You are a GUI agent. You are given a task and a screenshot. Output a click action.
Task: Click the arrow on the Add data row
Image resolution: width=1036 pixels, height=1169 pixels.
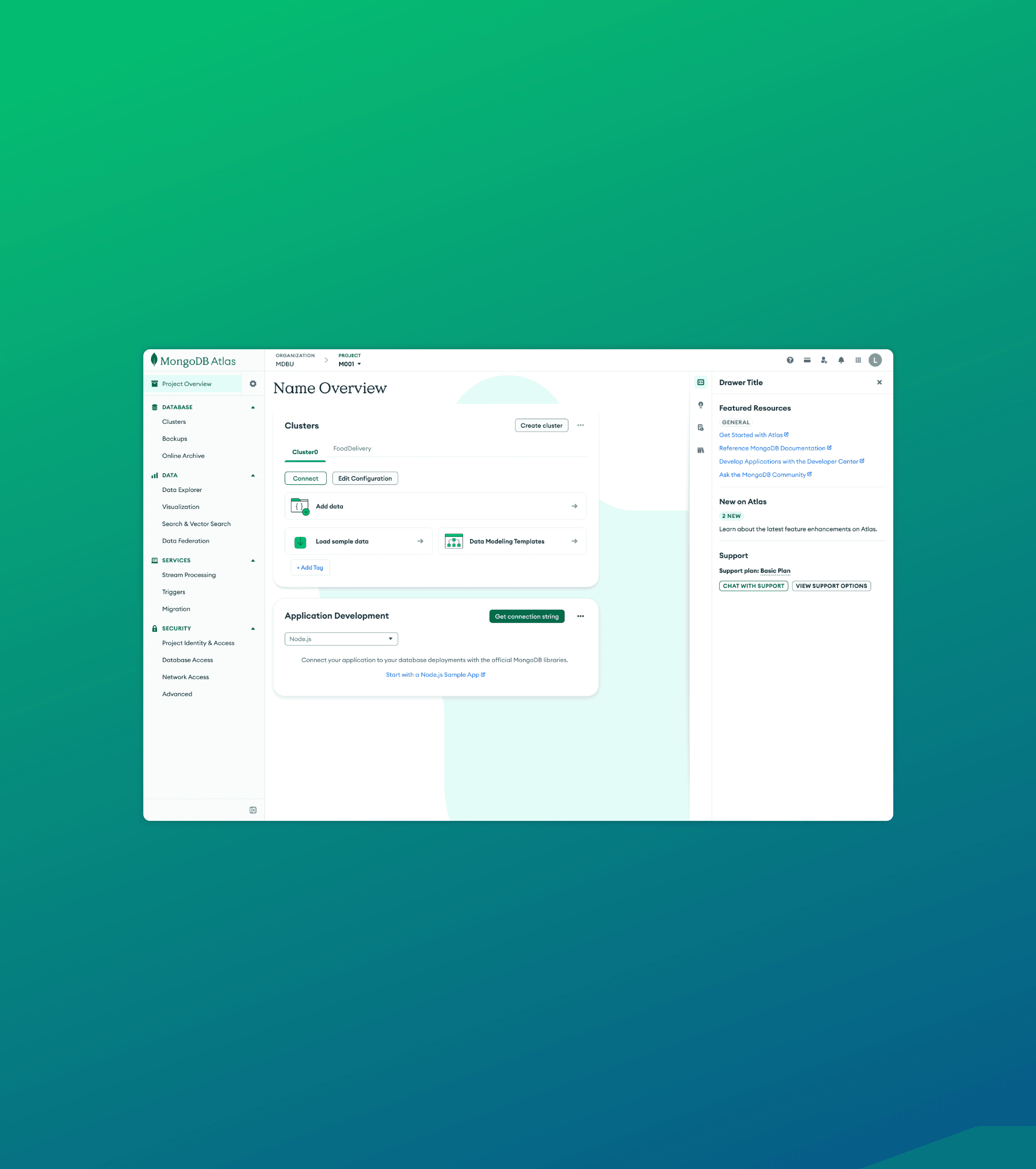tap(574, 506)
